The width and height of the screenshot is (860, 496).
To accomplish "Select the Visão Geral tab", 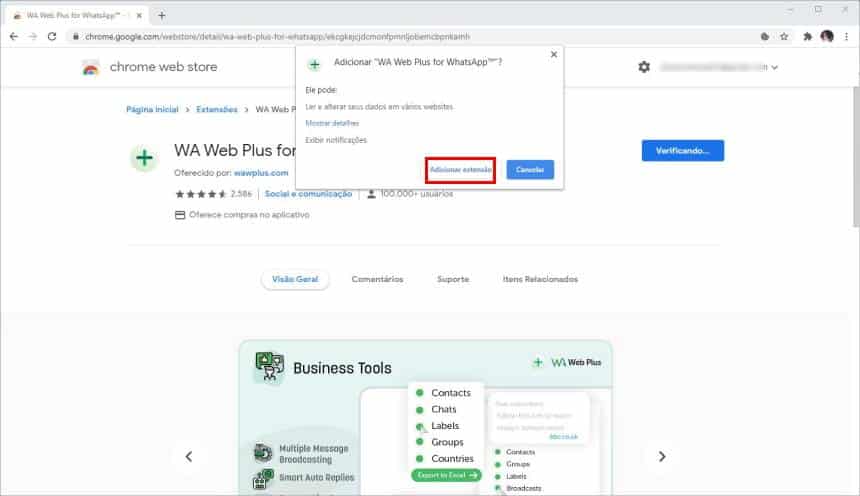I will coord(295,279).
